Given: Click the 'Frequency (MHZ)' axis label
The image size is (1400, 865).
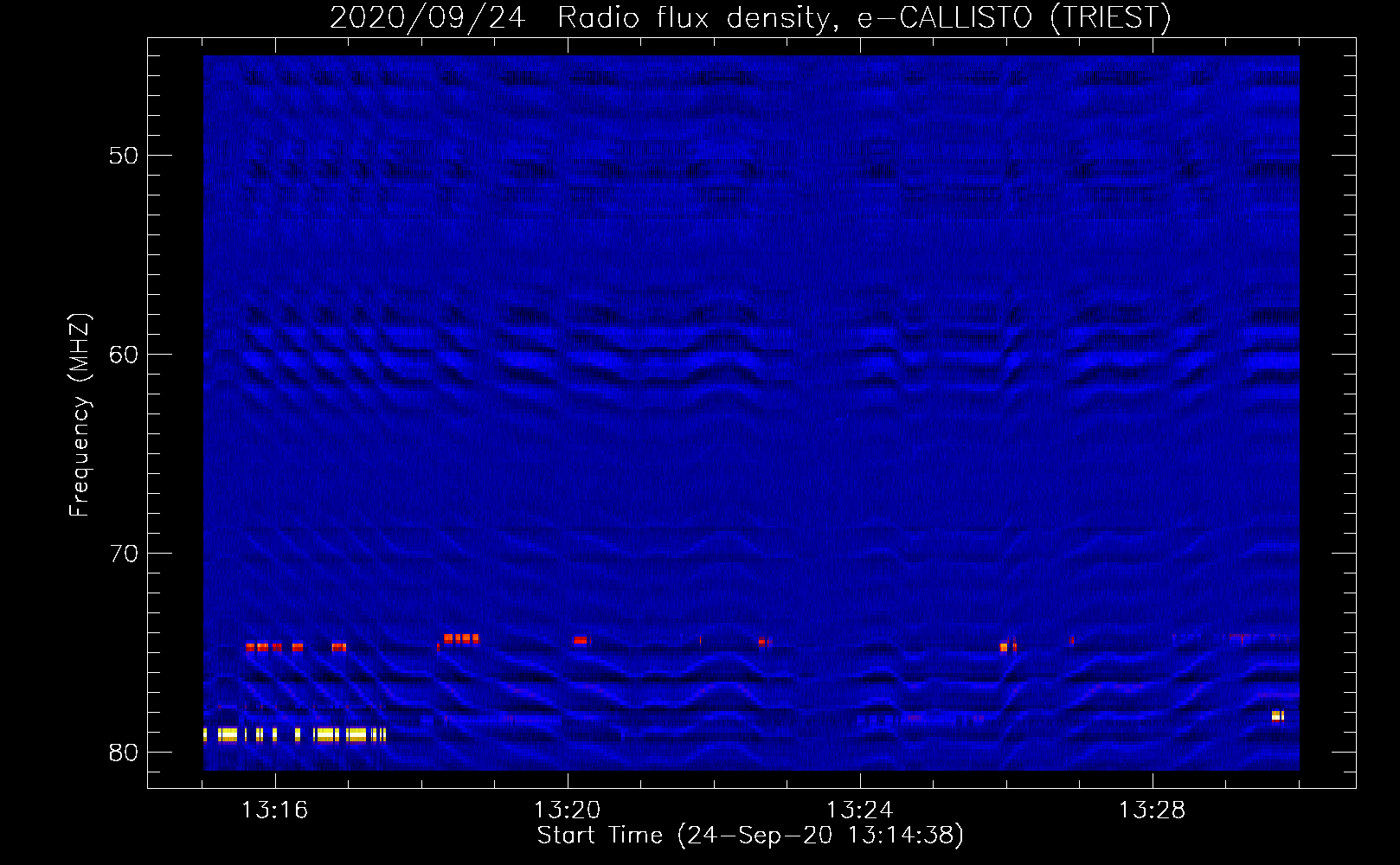Looking at the screenshot, I should point(79,415).
